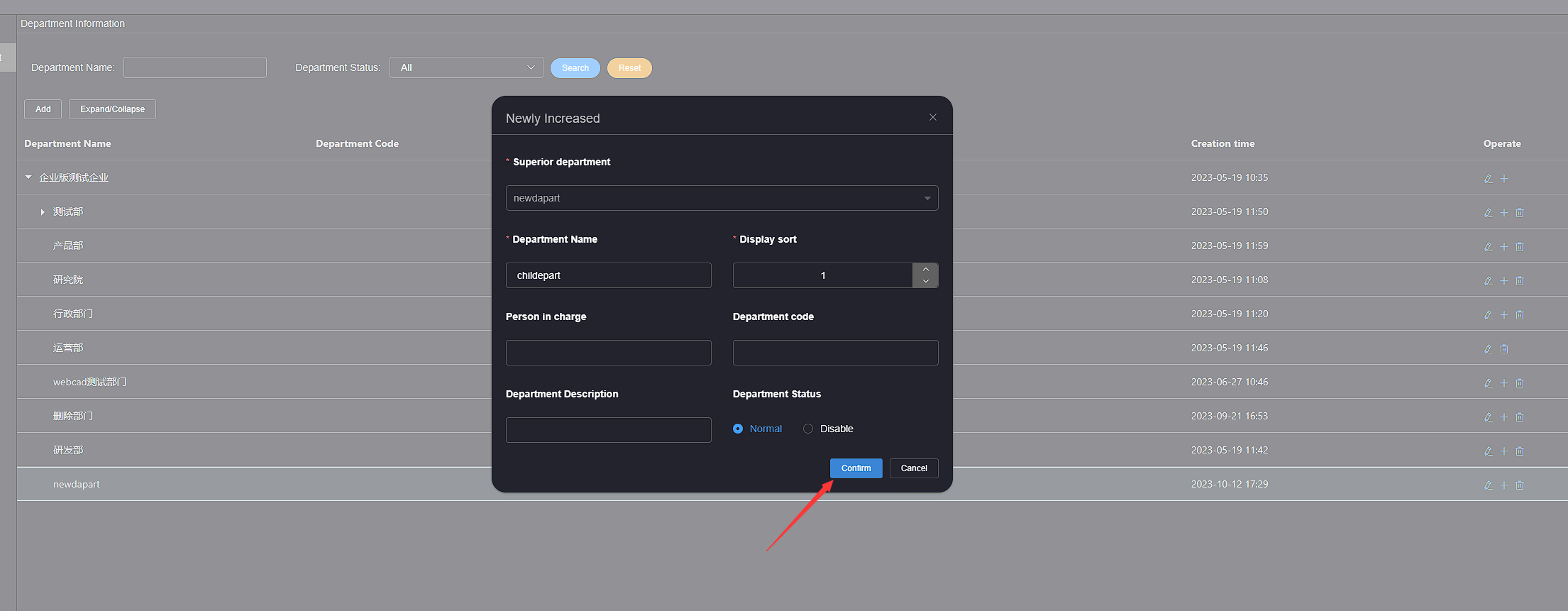
Task: Click the edit icon for 企业版测试企业 row
Action: pos(1488,179)
